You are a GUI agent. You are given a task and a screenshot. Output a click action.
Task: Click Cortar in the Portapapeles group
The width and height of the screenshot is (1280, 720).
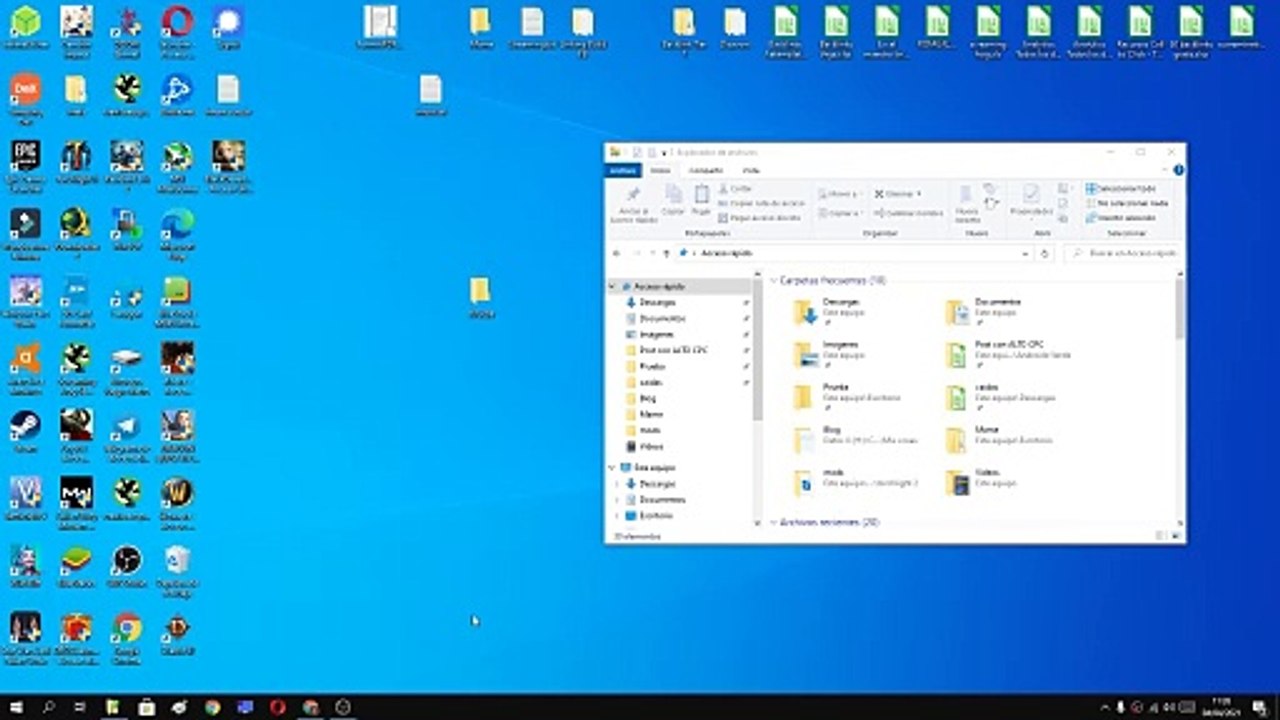point(734,189)
